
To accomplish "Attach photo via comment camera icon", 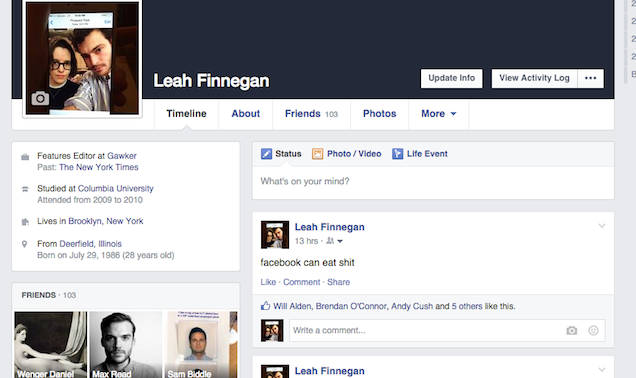I will [572, 331].
